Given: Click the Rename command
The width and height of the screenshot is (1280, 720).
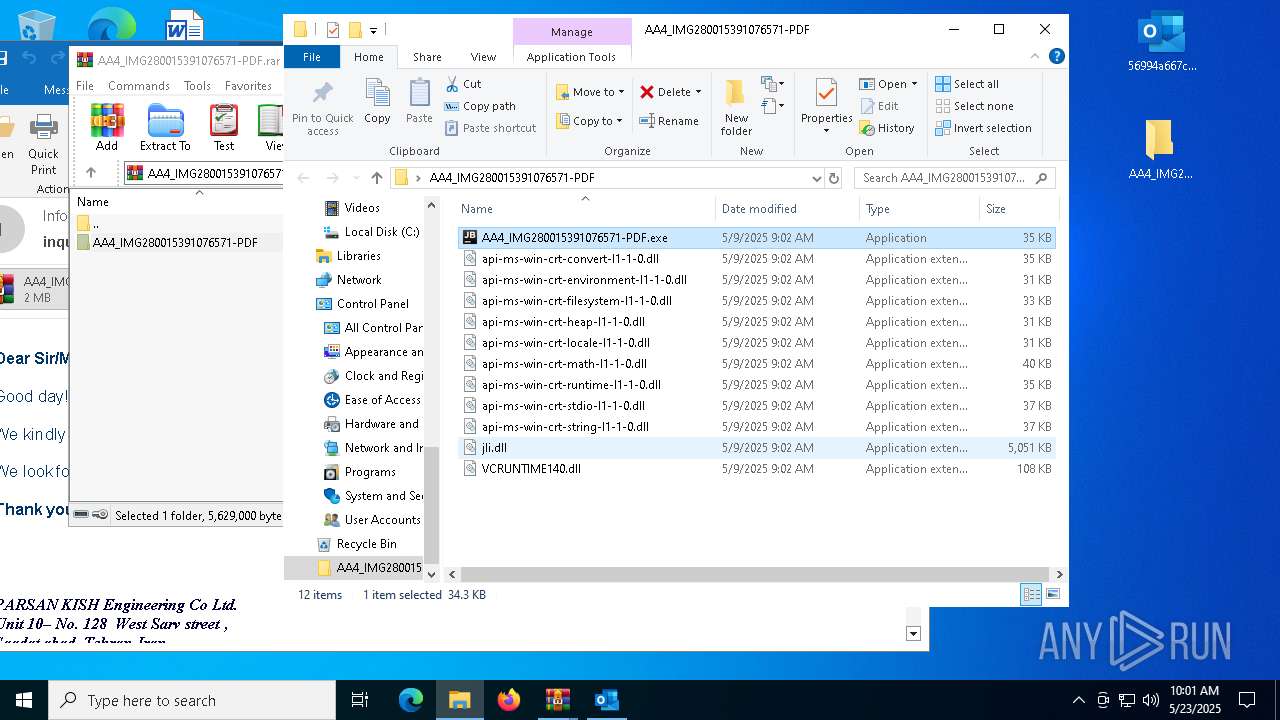Looking at the screenshot, I should (x=669, y=121).
